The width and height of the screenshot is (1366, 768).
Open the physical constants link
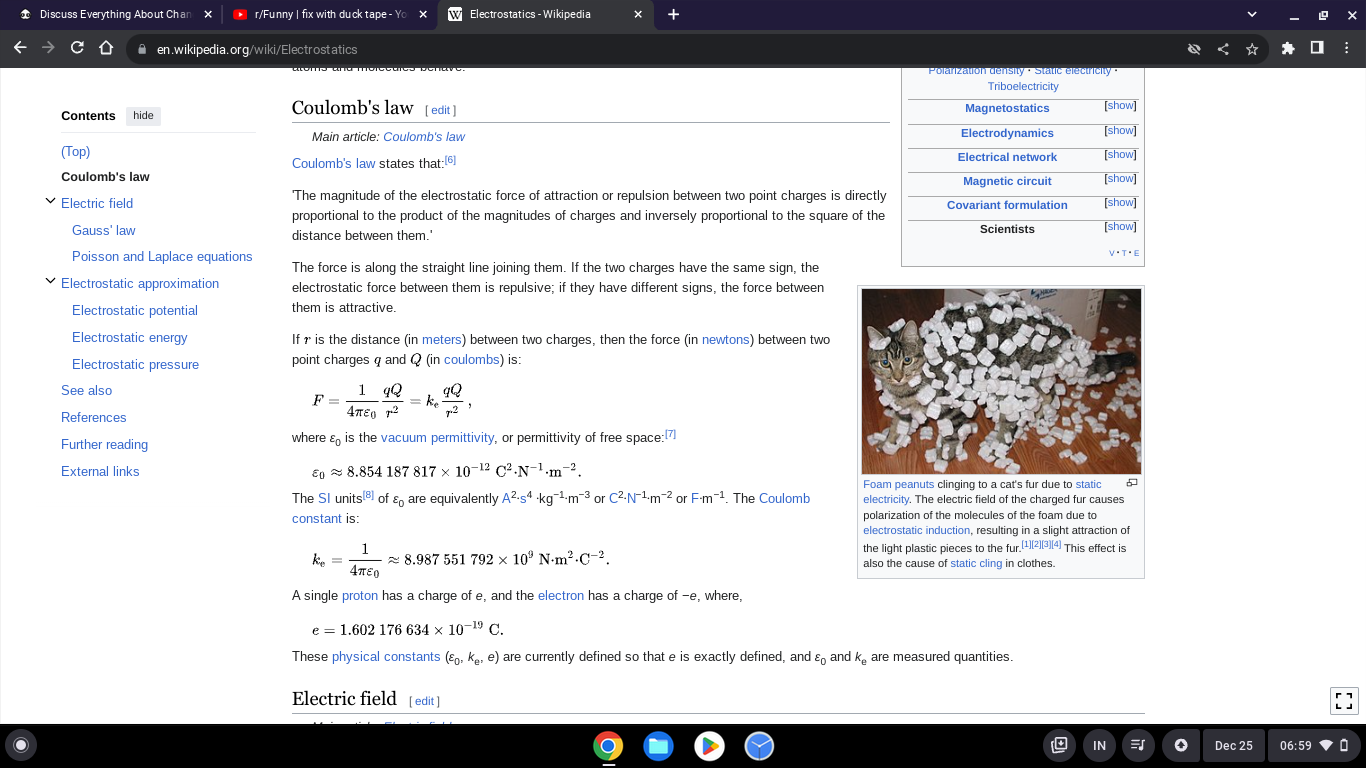click(x=386, y=657)
